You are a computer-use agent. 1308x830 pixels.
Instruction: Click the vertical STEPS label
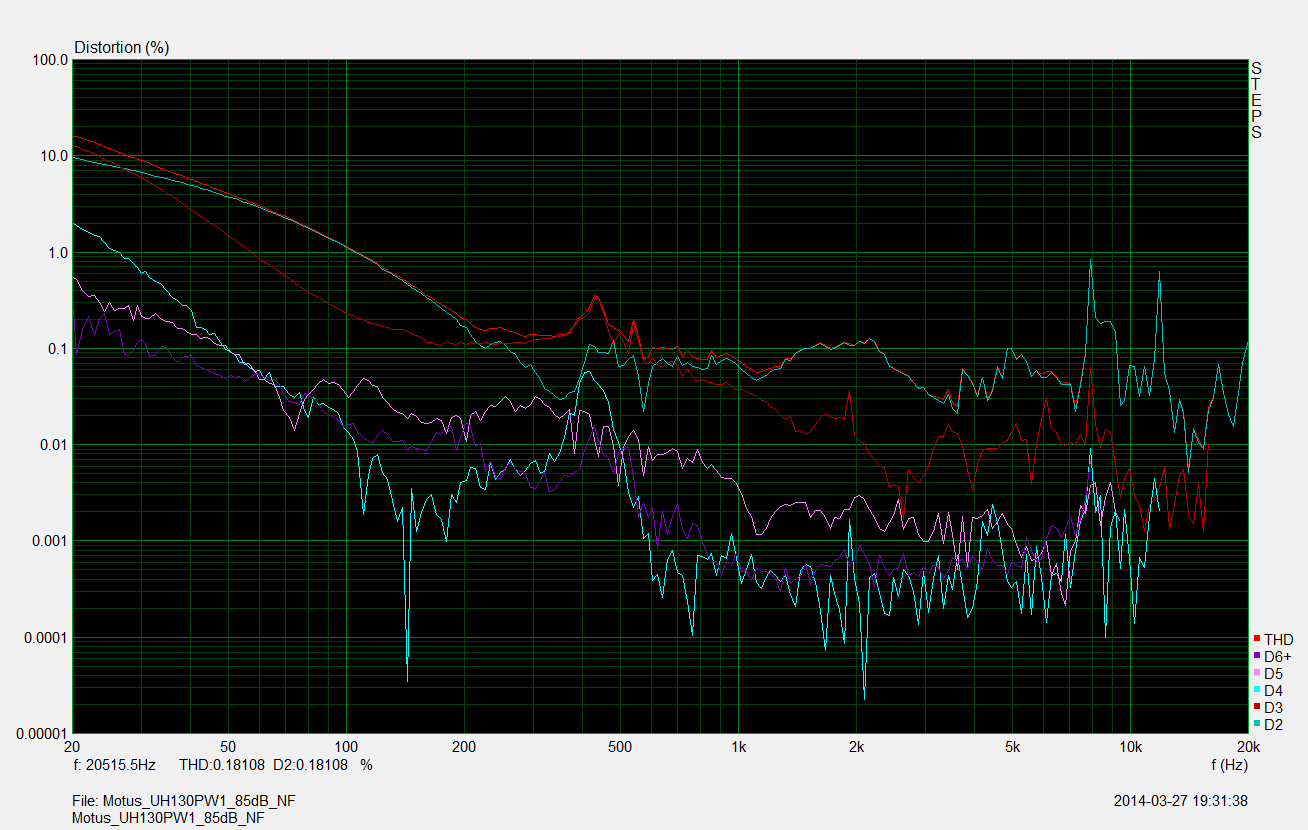point(1256,100)
